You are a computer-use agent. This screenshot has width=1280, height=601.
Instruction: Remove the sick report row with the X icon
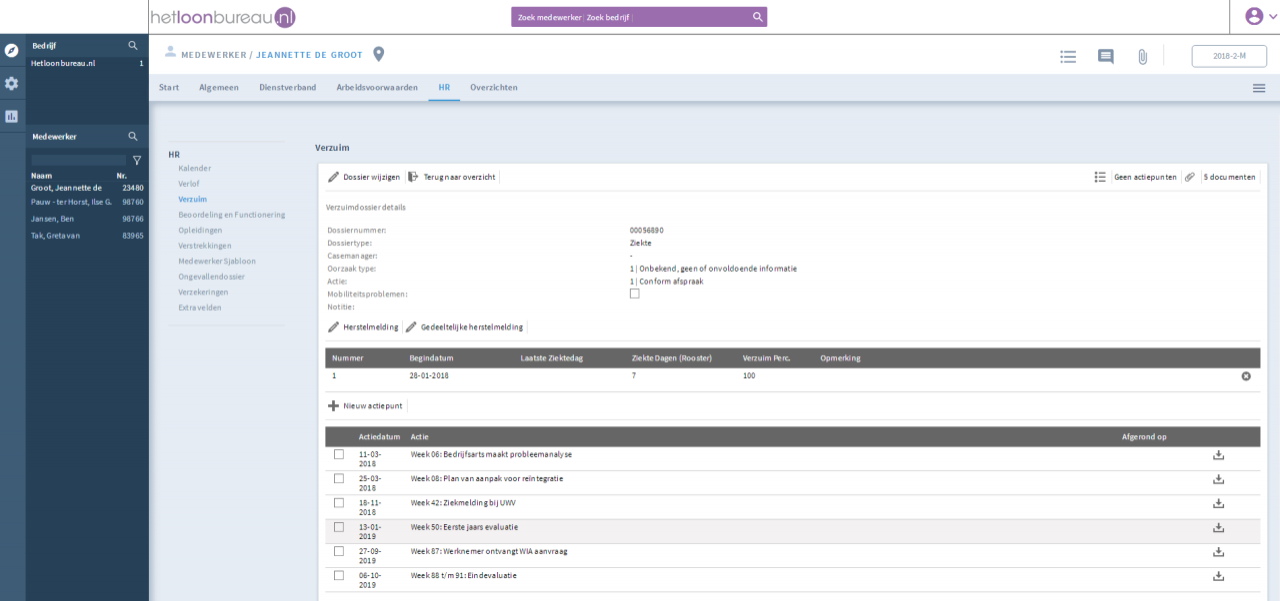coord(1246,376)
